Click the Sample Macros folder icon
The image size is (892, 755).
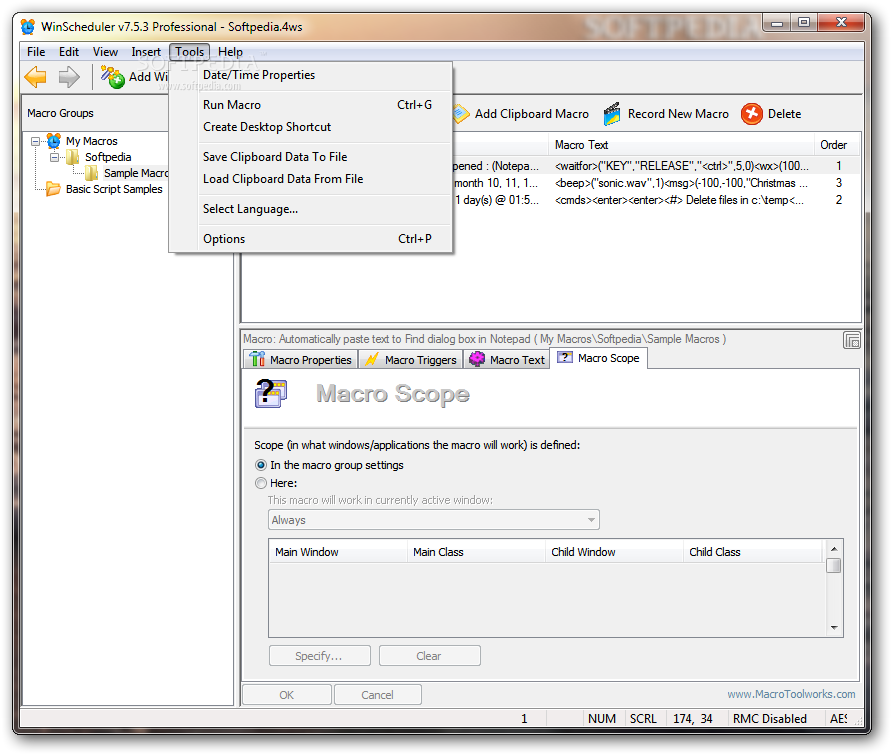[92, 173]
